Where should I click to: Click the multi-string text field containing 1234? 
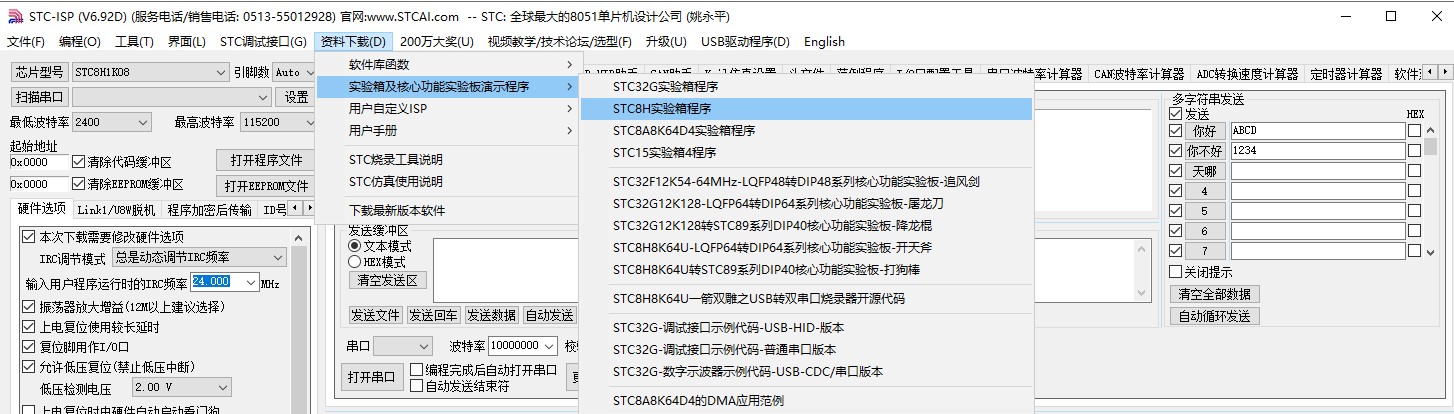[1316, 150]
